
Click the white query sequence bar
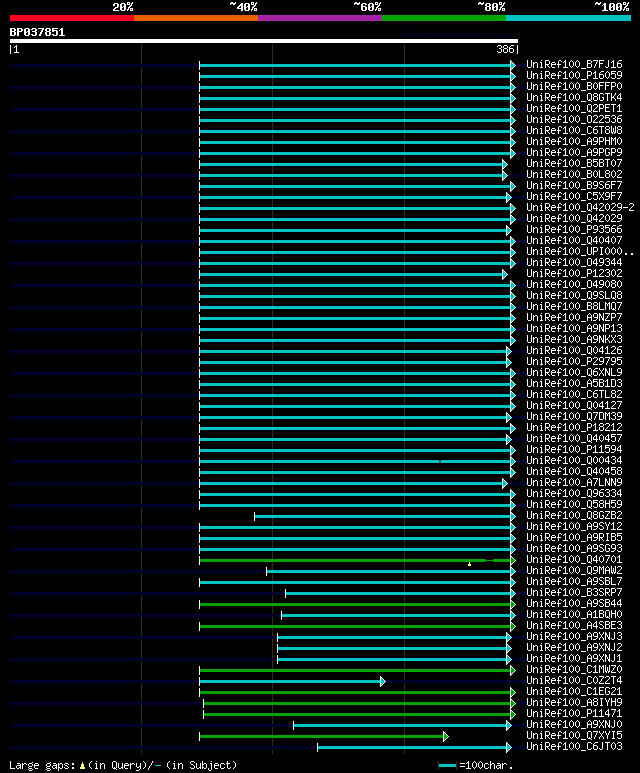264,41
